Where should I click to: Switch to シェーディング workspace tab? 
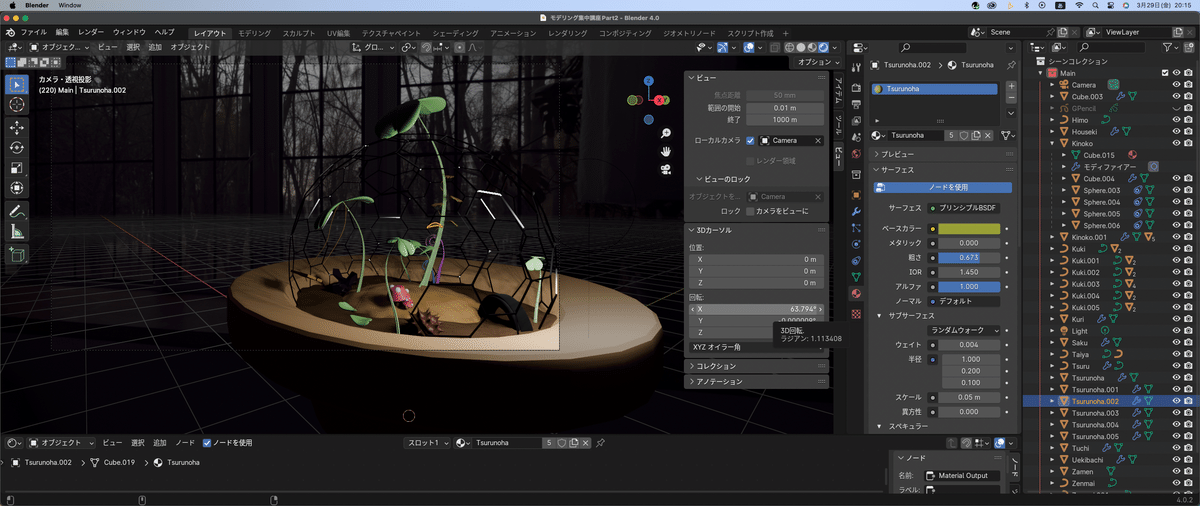click(456, 33)
